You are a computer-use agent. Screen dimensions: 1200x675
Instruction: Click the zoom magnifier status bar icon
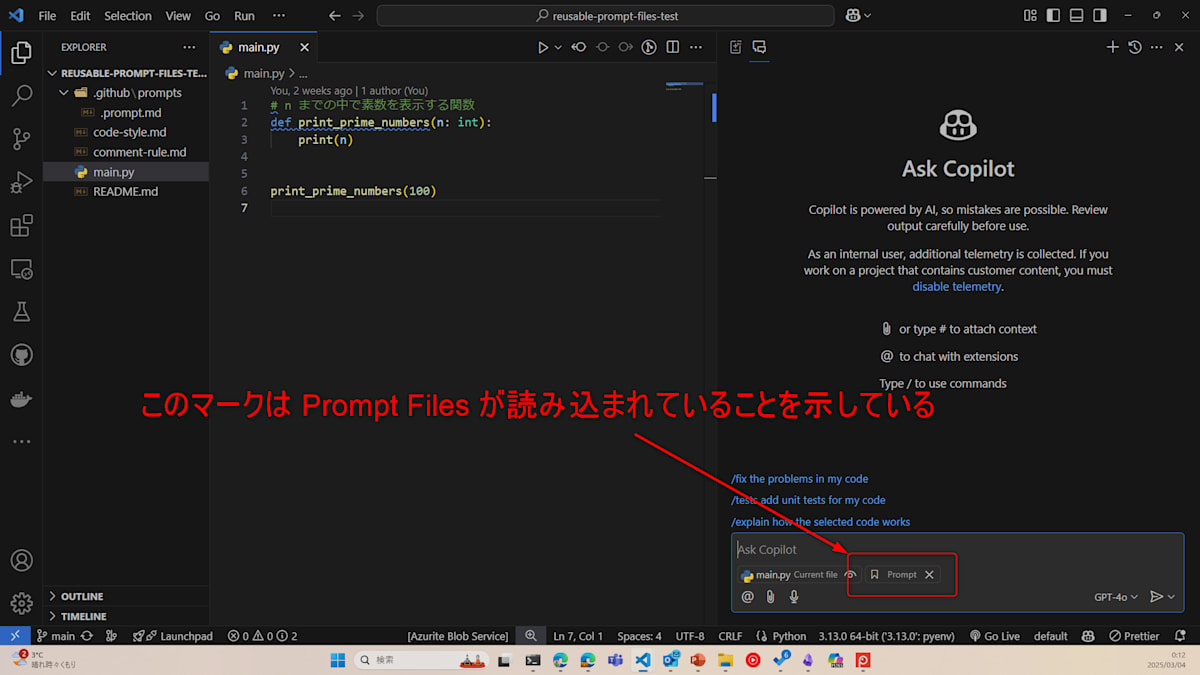pyautogui.click(x=531, y=636)
